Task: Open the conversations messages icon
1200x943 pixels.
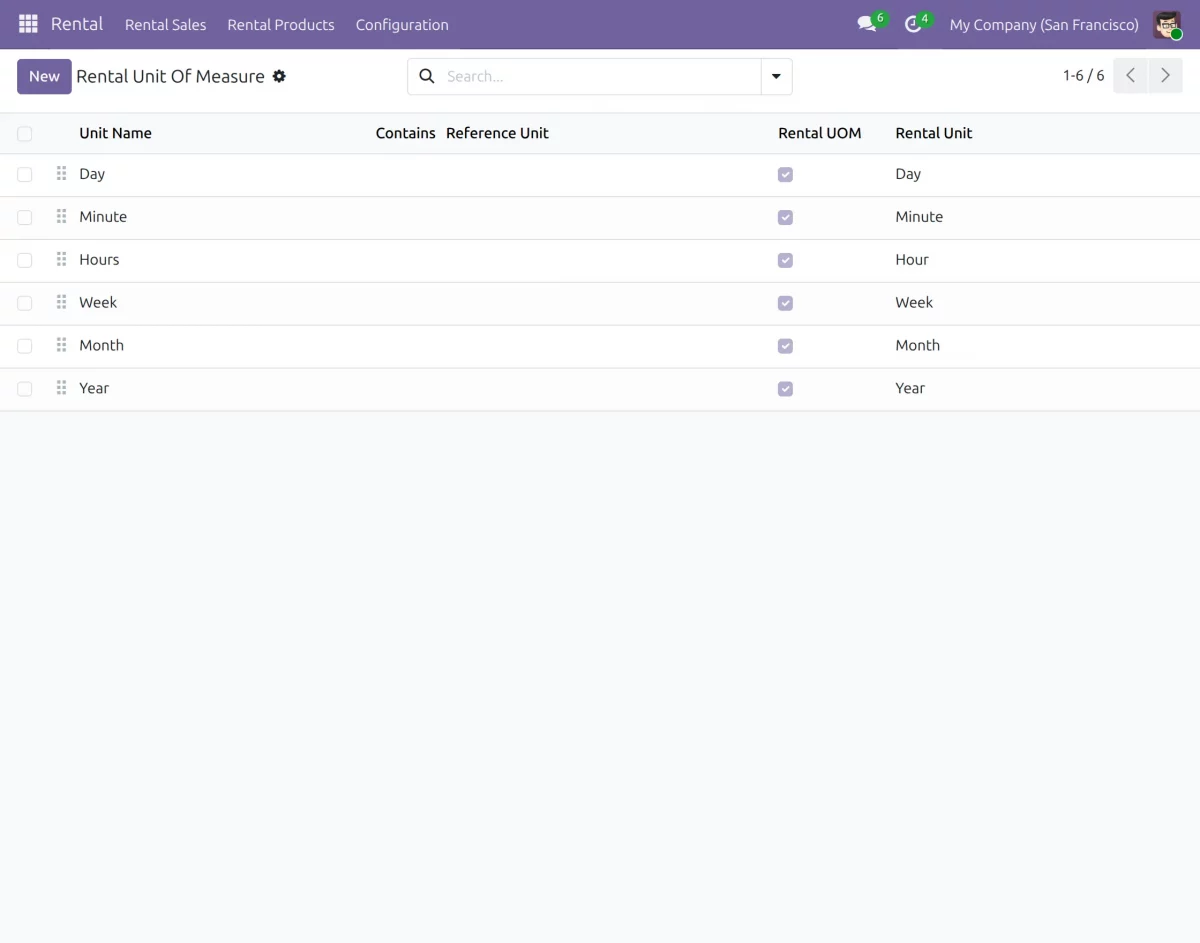Action: 867,24
